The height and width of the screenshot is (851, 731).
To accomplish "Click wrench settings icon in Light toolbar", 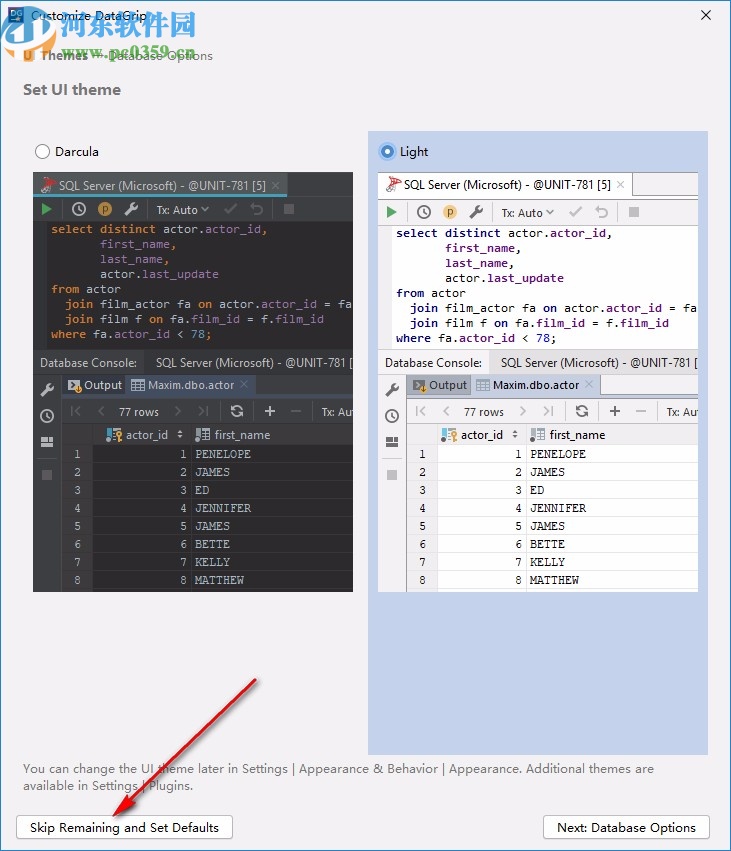I will [x=476, y=212].
